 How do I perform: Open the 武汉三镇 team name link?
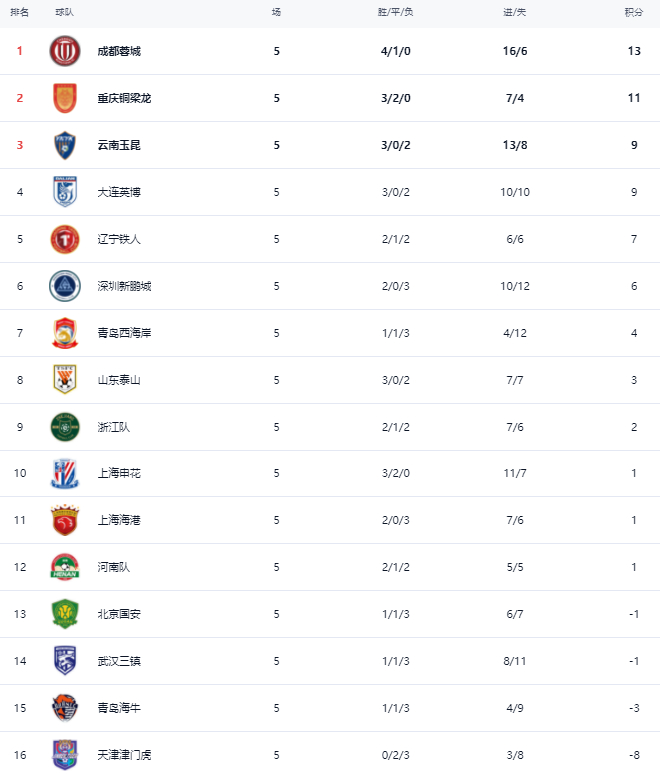119,661
